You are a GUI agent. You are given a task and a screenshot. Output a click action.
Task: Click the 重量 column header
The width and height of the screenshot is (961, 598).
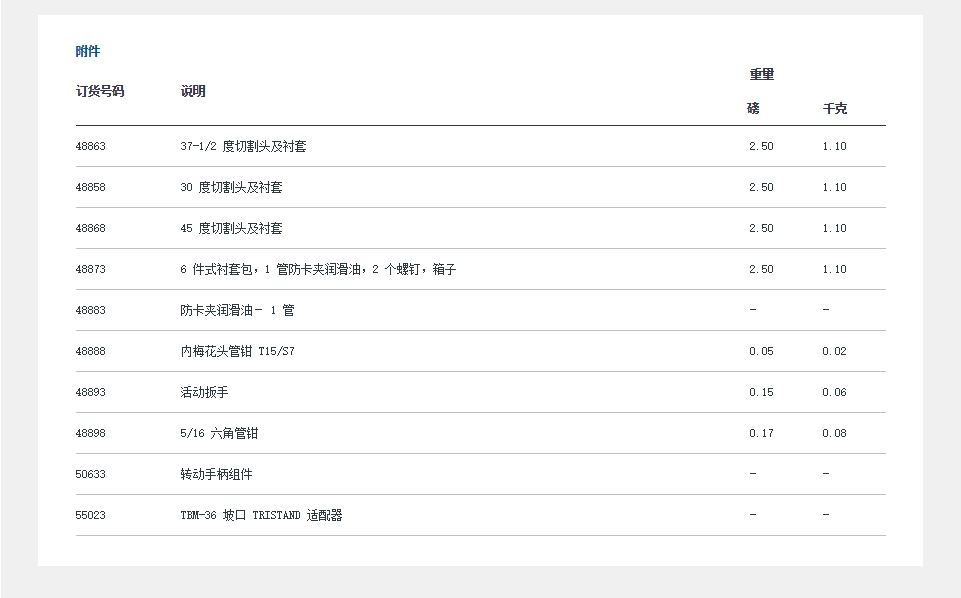(x=762, y=74)
